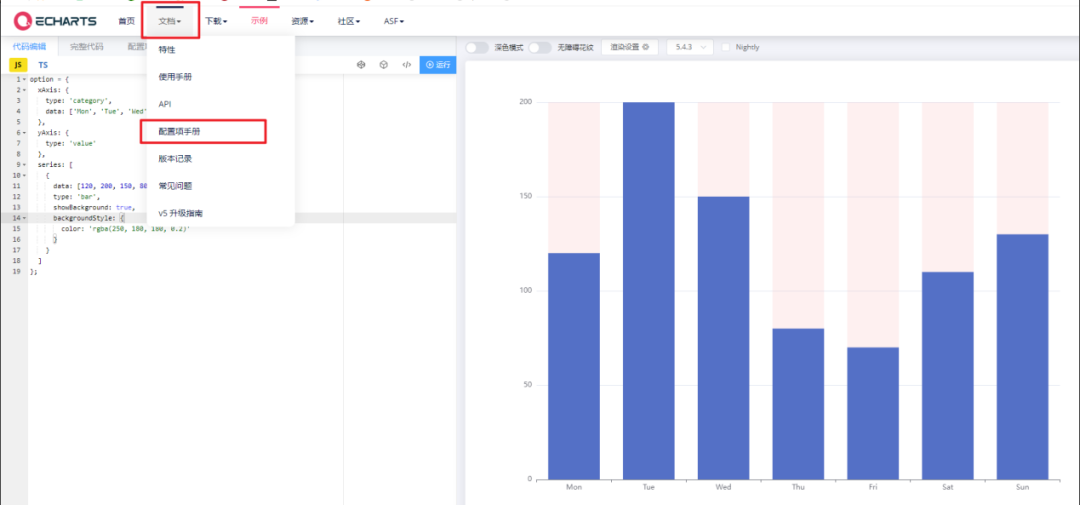Open the 示例 examples page
This screenshot has width=1080, height=505.
(259, 21)
